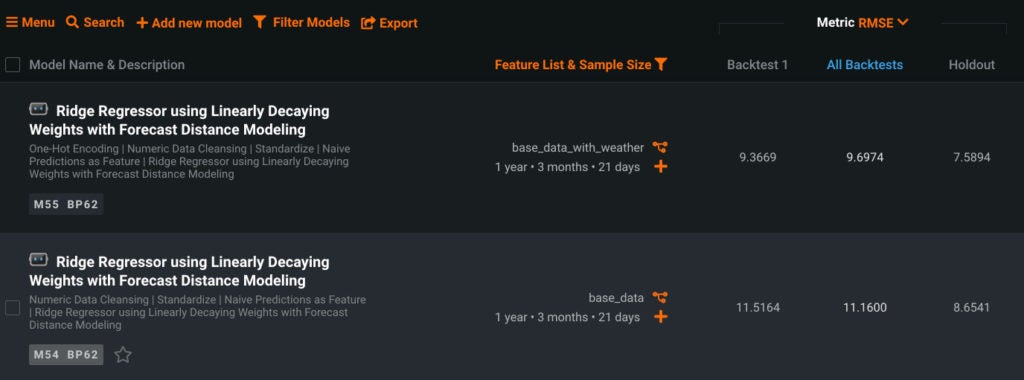The width and height of the screenshot is (1024, 380).
Task: Toggle the select-all models checkbox
Action: [x=12, y=65]
